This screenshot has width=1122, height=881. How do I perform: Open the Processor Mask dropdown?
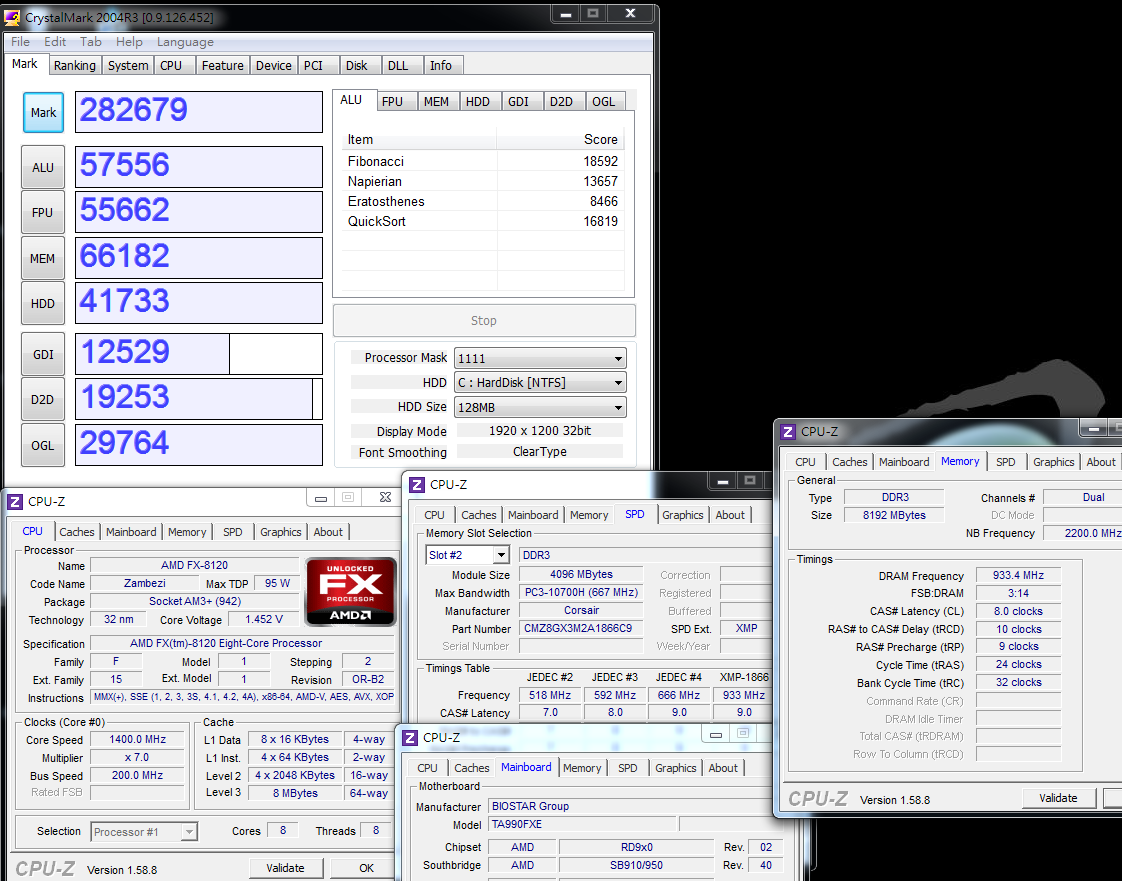(540, 358)
